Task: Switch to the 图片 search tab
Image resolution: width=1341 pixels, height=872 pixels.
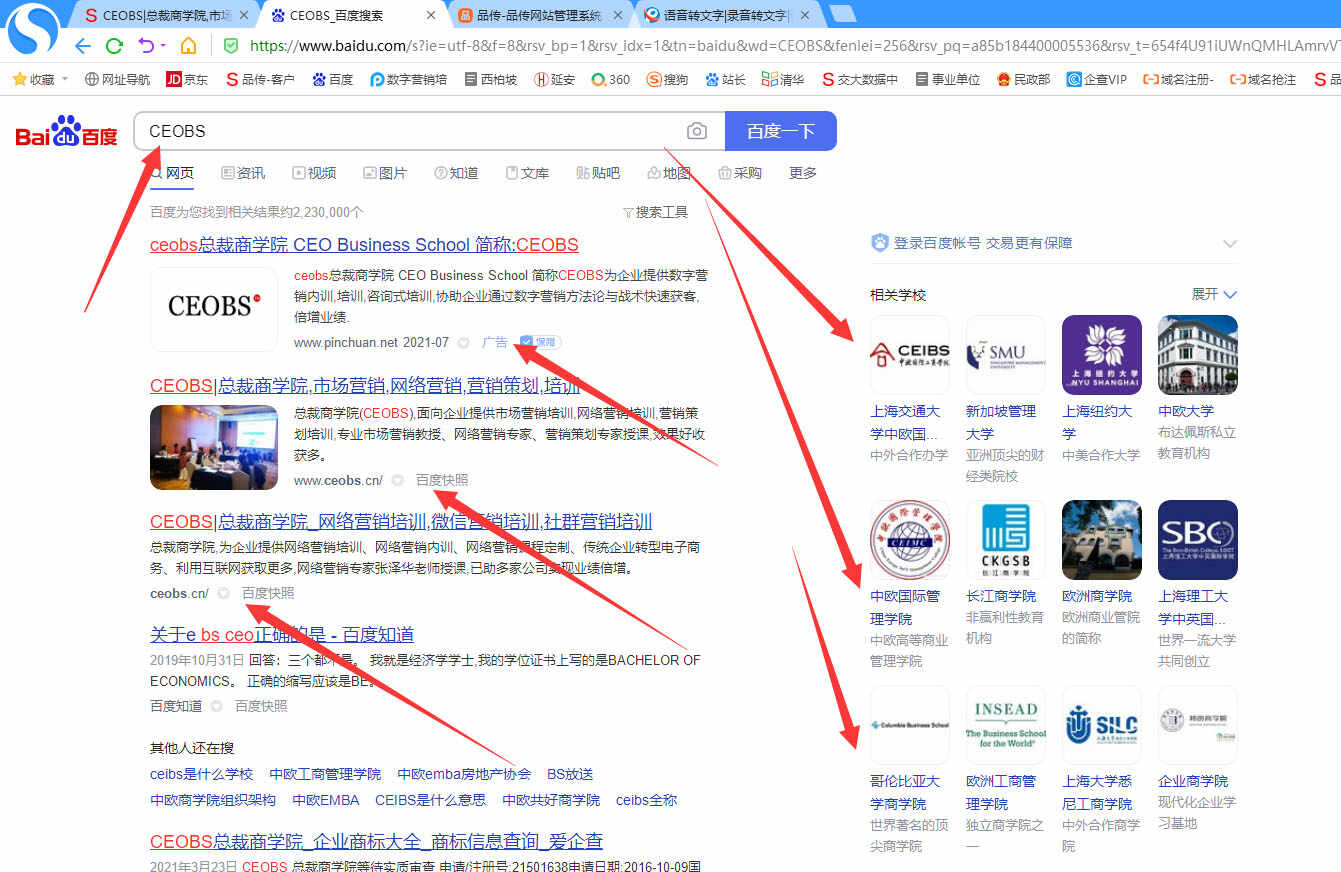Action: point(385,173)
